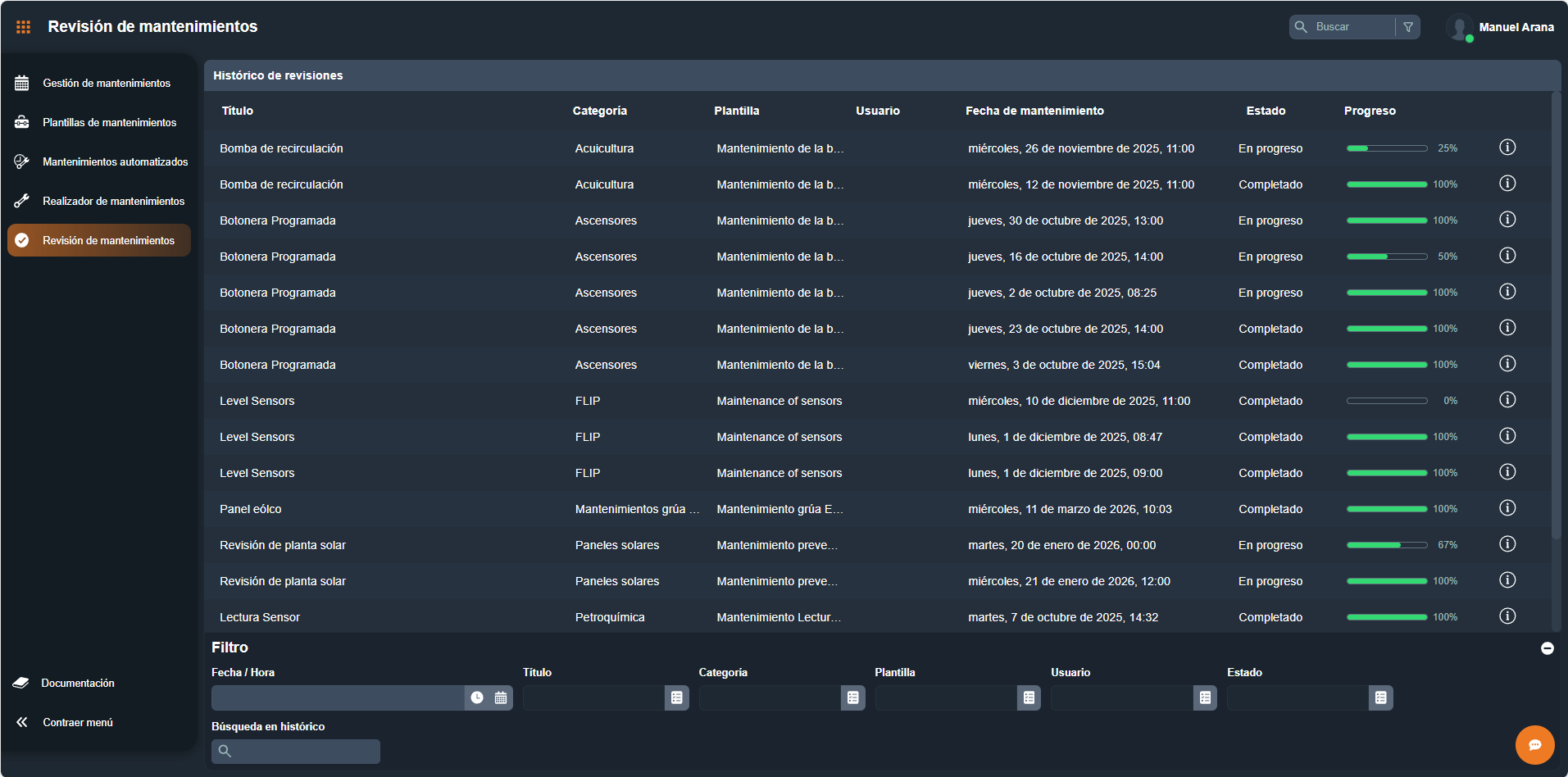Open Mantenimientos automatizados section
1568x777 pixels.
coord(115,161)
